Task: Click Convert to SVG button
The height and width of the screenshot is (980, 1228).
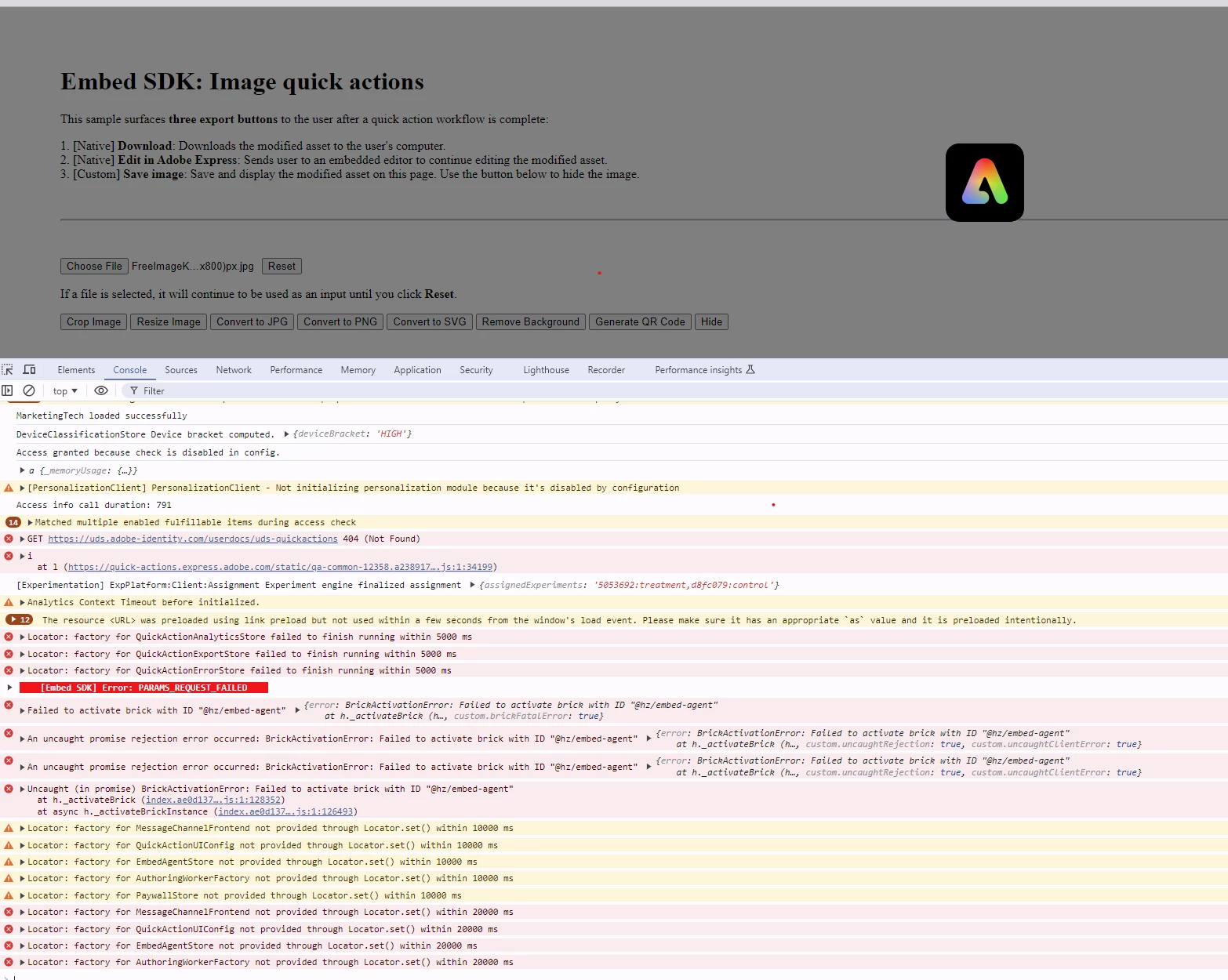Action: click(x=430, y=322)
